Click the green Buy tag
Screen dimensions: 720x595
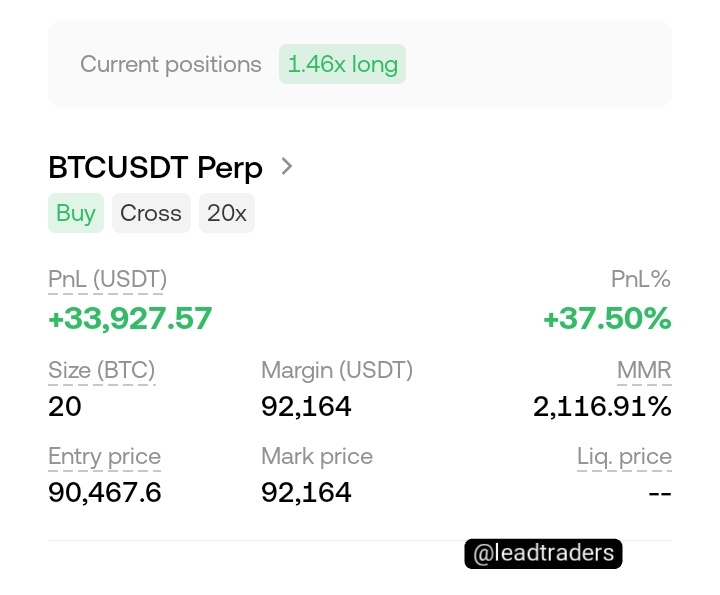[x=76, y=213]
